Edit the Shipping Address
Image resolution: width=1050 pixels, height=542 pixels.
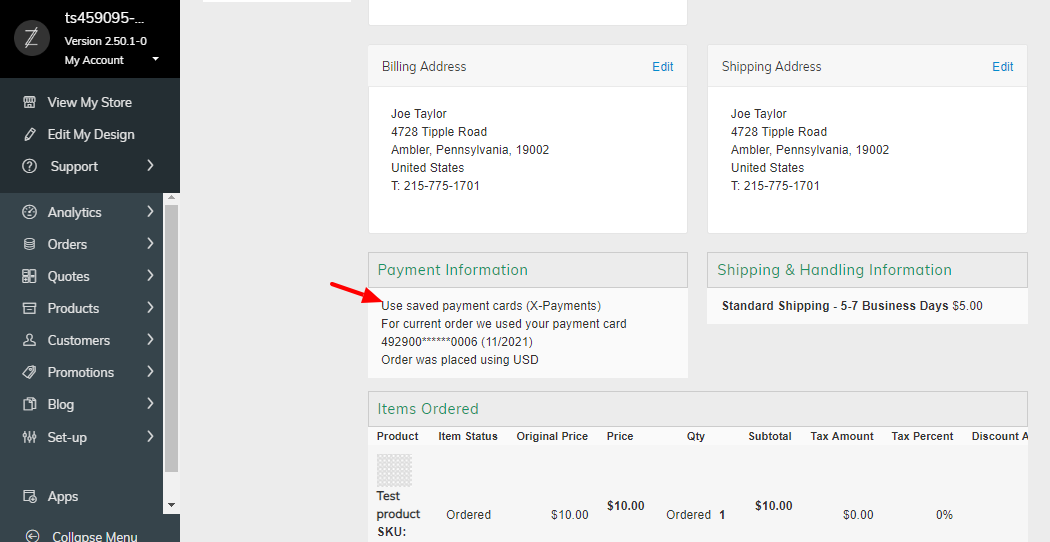click(x=1002, y=66)
